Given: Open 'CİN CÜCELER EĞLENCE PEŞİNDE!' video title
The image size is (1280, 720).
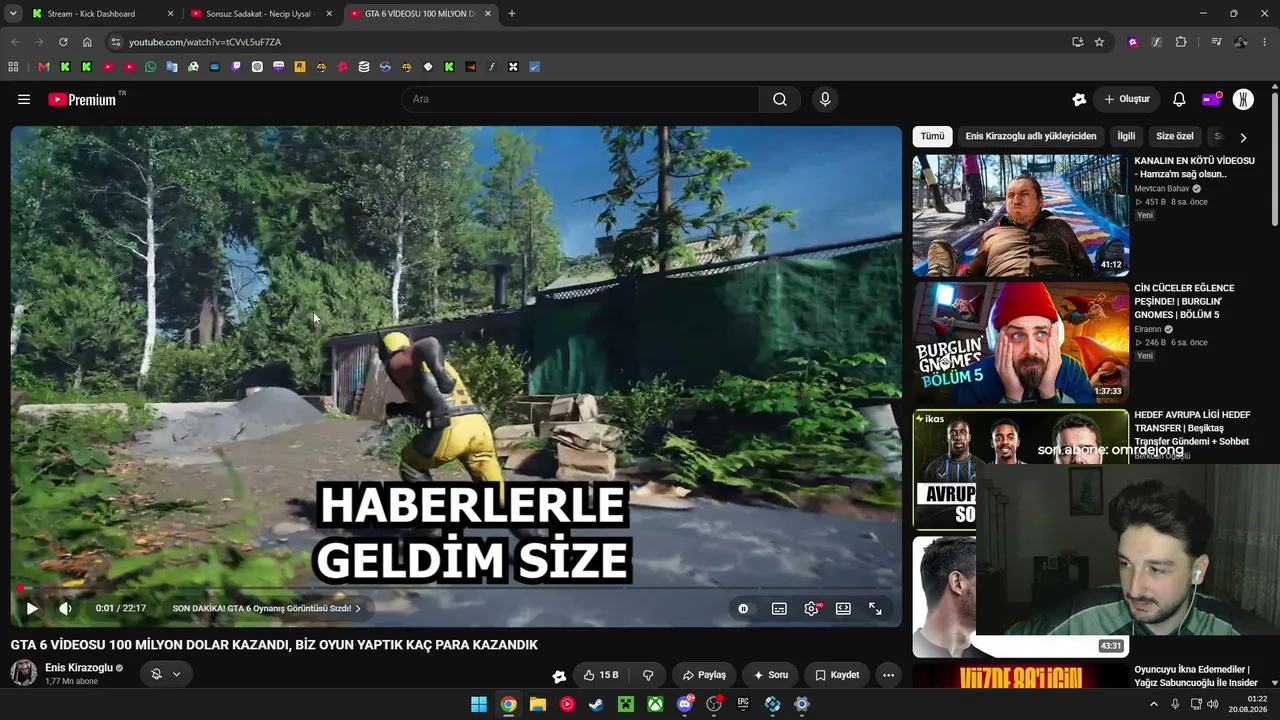Looking at the screenshot, I should 1184,301.
